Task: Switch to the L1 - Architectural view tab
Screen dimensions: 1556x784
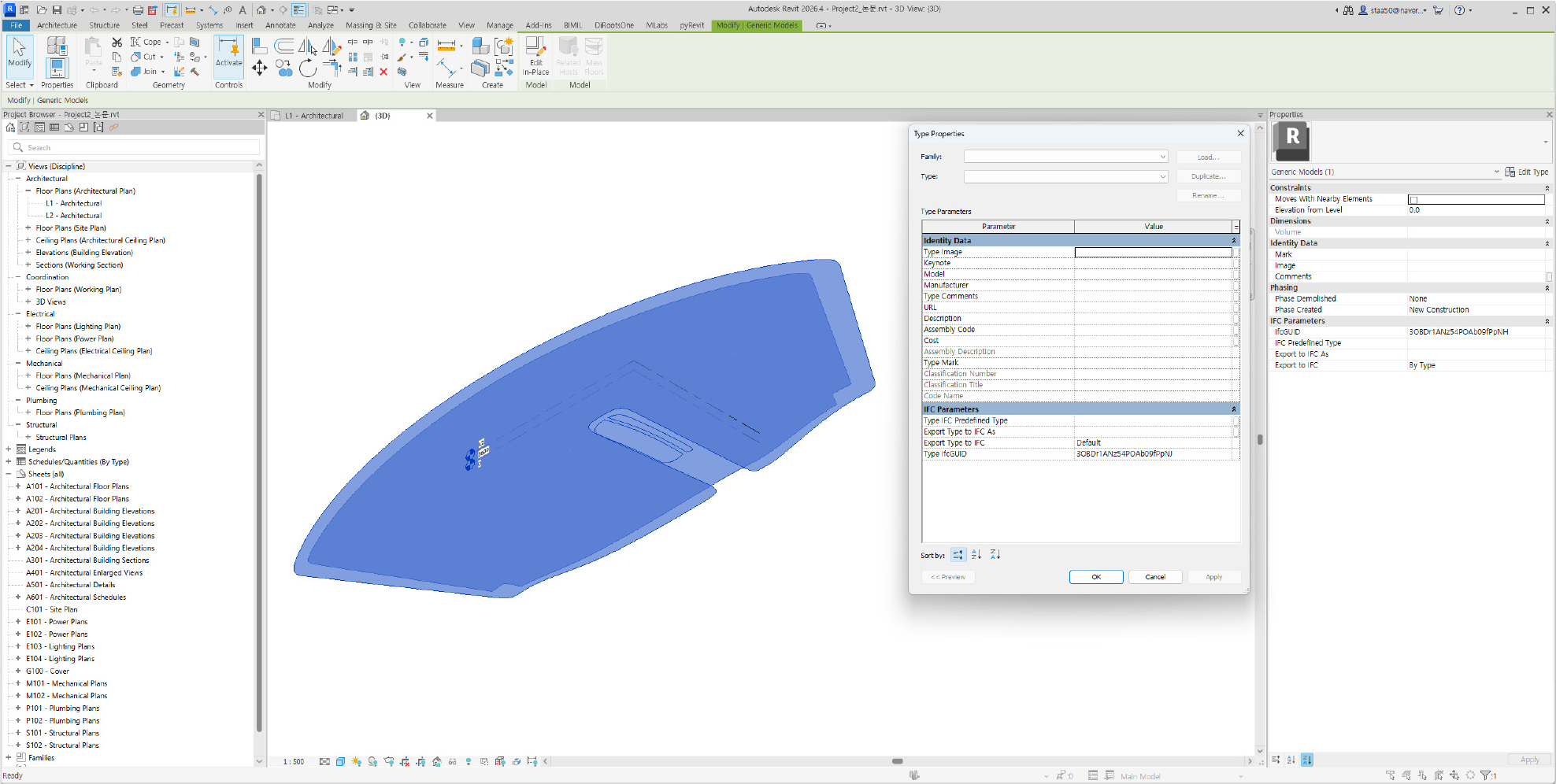Action: point(313,116)
